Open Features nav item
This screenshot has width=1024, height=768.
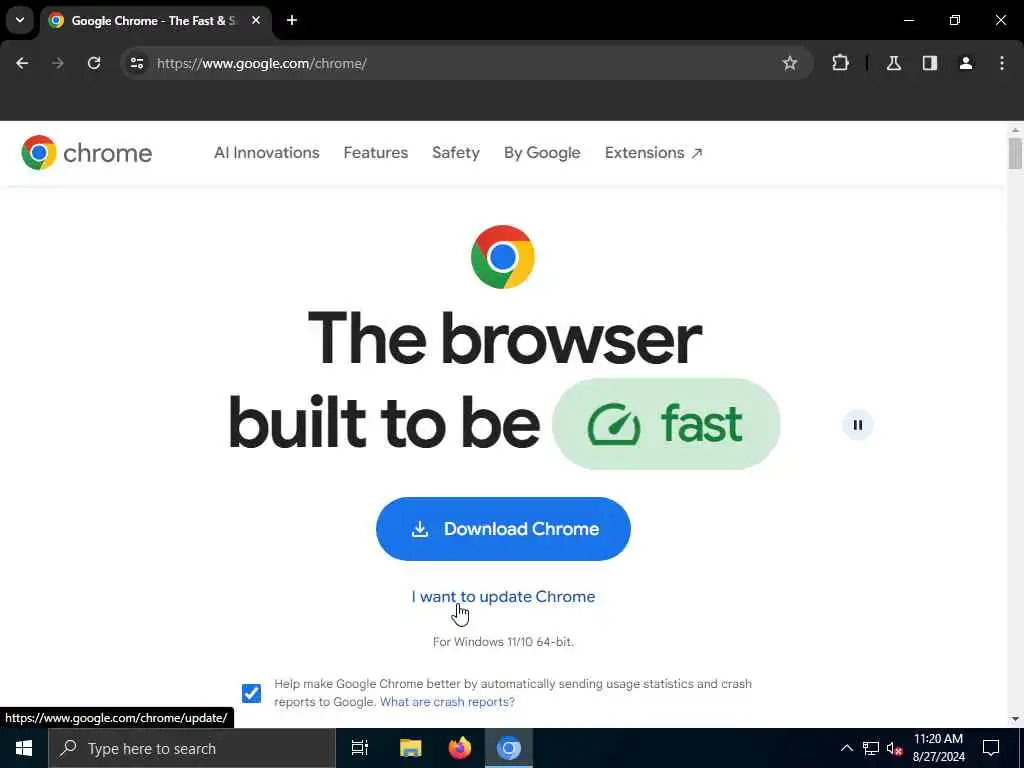[376, 153]
